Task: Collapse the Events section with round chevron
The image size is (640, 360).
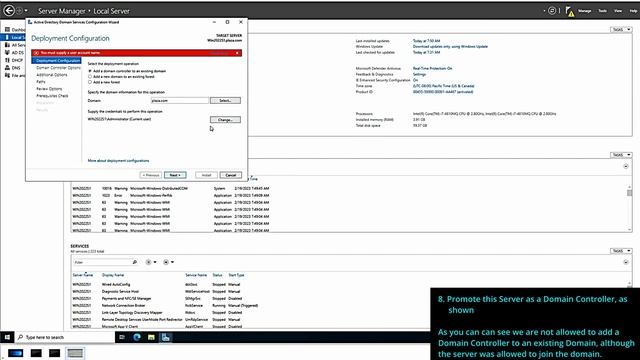Action: pos(626,166)
